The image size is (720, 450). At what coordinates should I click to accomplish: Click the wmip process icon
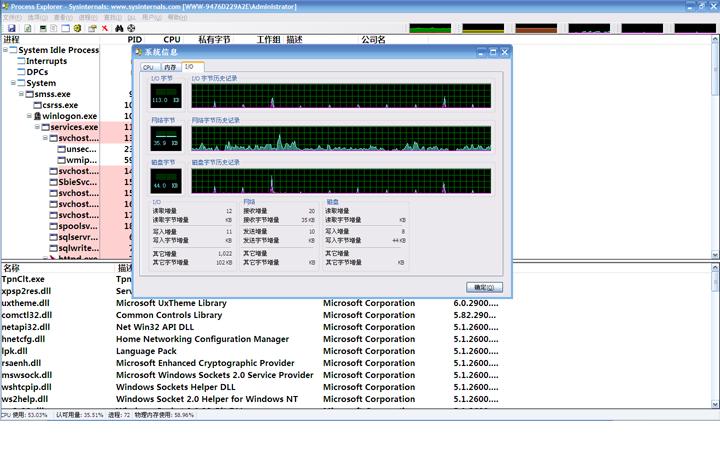[x=62, y=160]
